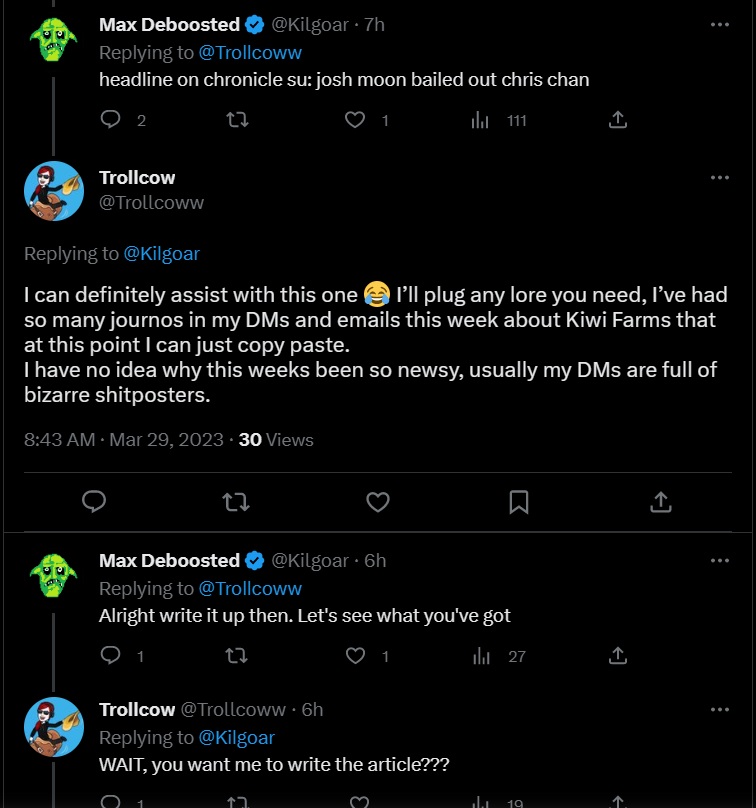Like Max Deboosted's headline tweet
This screenshot has height=808, width=756.
pyautogui.click(x=355, y=120)
